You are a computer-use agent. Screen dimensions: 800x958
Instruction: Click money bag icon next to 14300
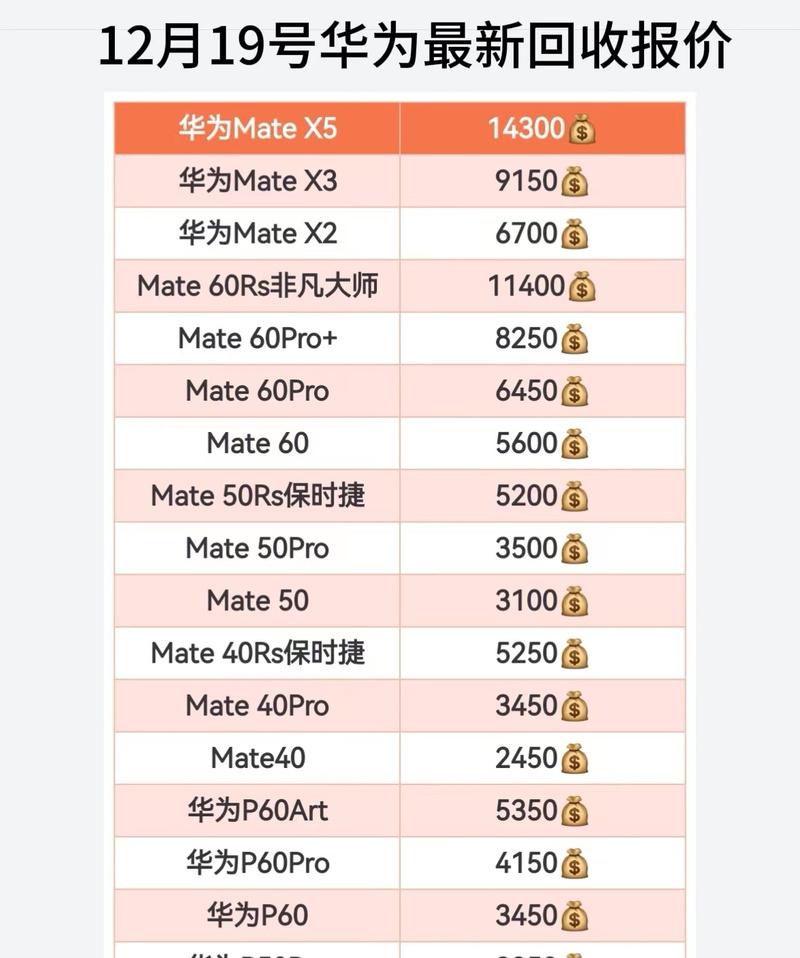(582, 130)
